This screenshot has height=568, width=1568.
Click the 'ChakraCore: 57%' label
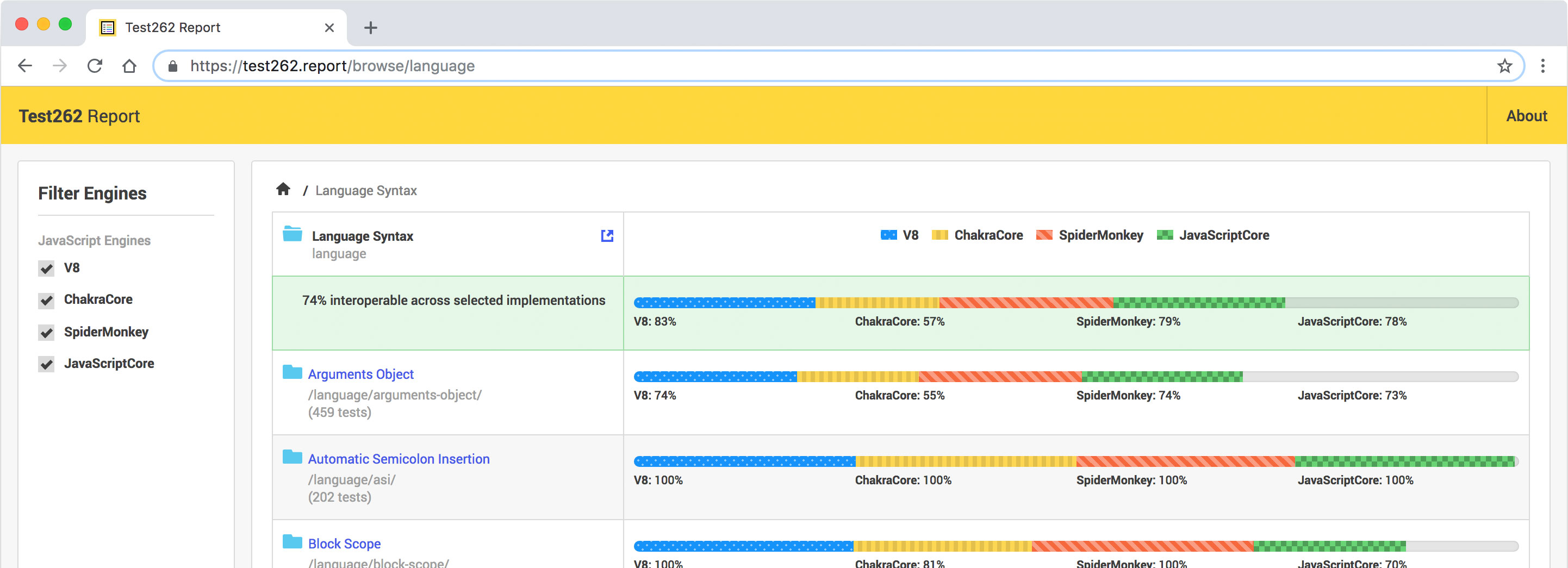coord(900,321)
